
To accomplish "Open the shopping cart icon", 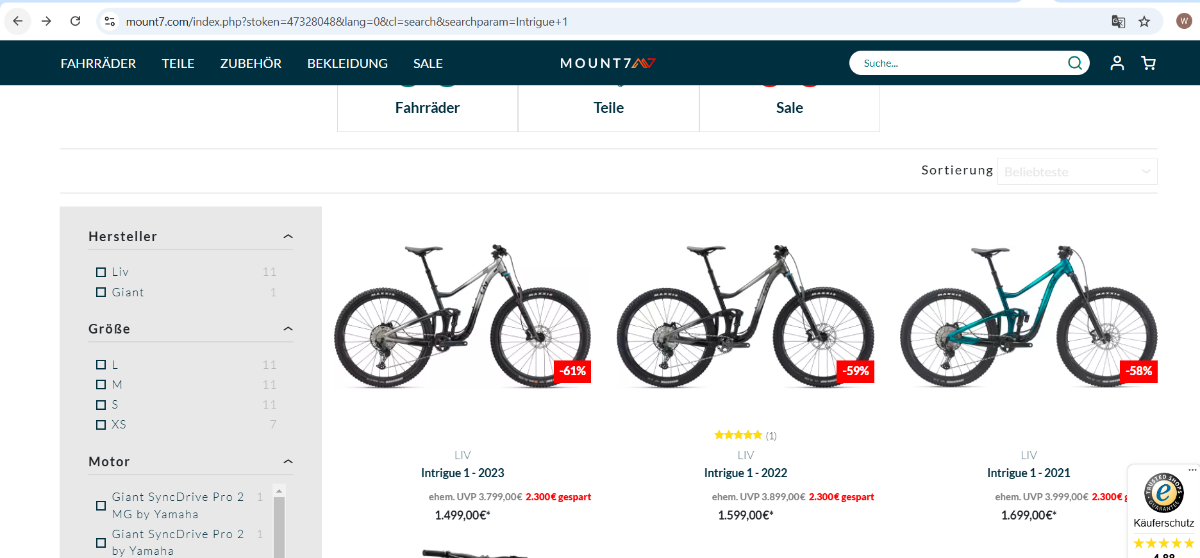I will coord(1148,63).
